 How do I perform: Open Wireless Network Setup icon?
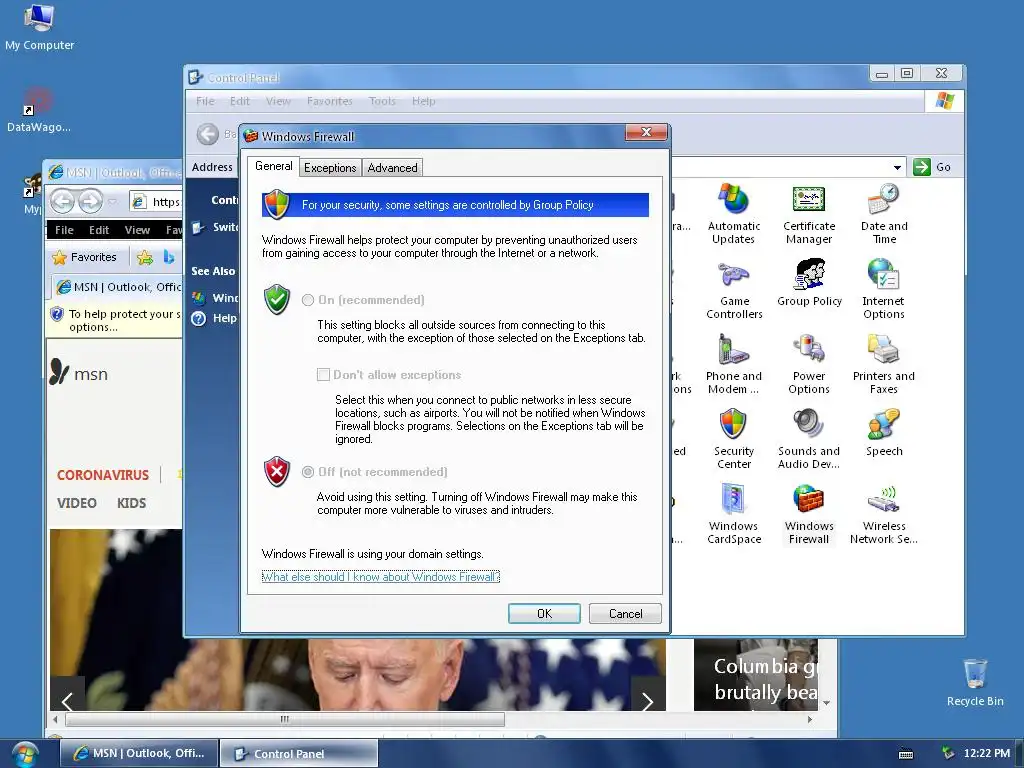(884, 514)
